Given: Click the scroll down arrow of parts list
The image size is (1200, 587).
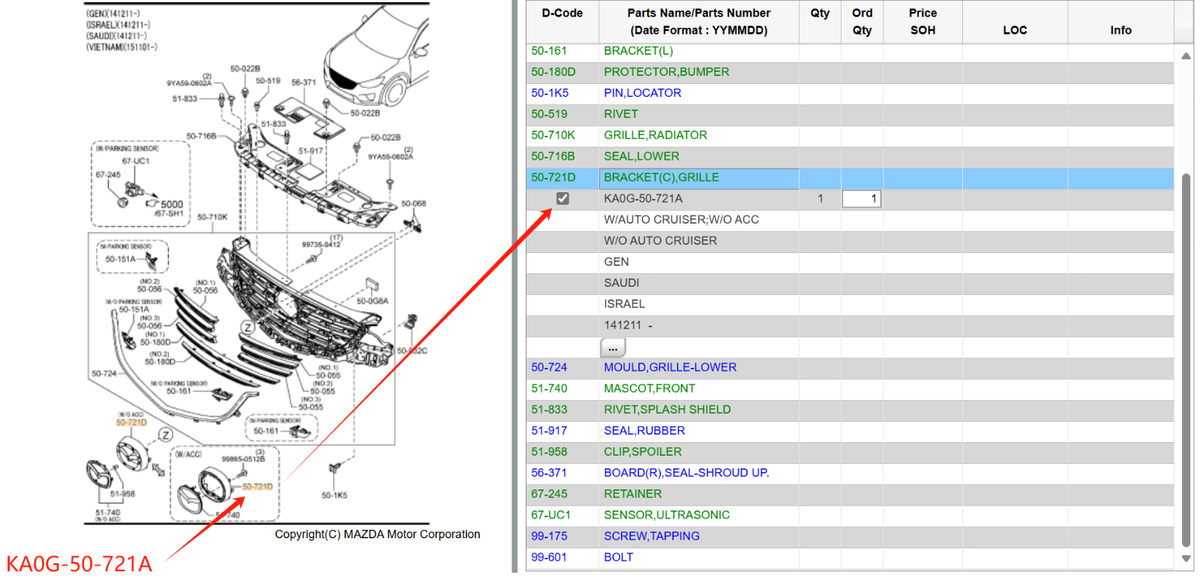Looking at the screenshot, I should point(1186,557).
